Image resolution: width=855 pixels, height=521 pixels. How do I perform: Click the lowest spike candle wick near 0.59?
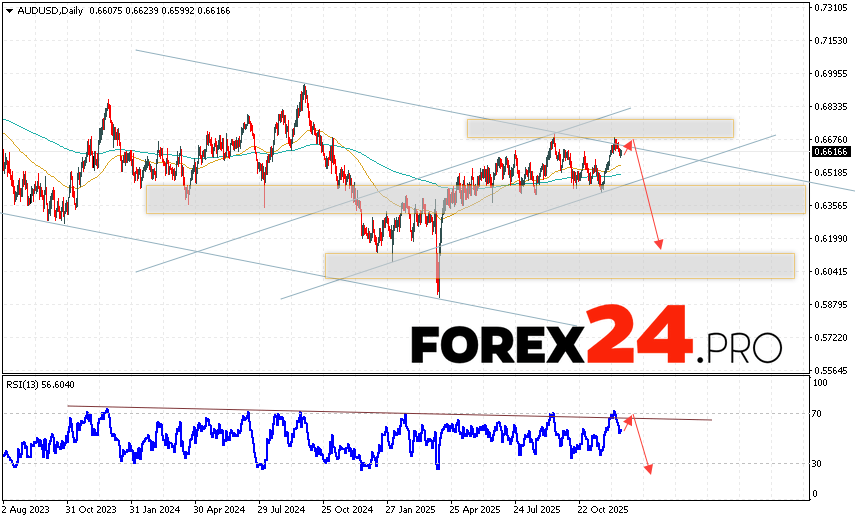point(440,294)
